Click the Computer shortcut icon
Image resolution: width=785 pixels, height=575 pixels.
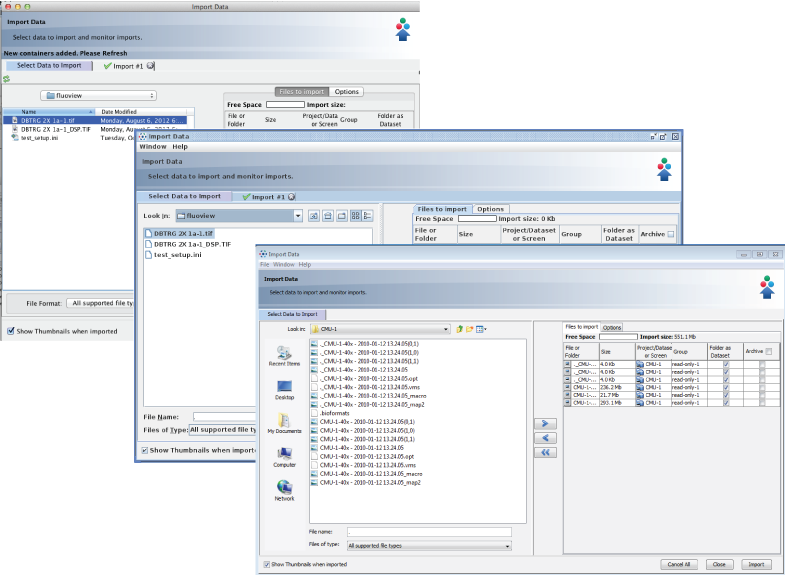pyautogui.click(x=284, y=457)
